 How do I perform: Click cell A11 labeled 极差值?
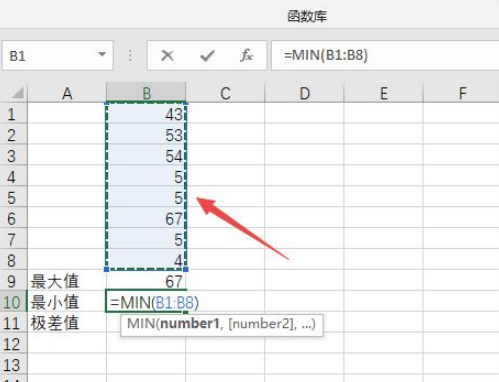click(x=67, y=322)
